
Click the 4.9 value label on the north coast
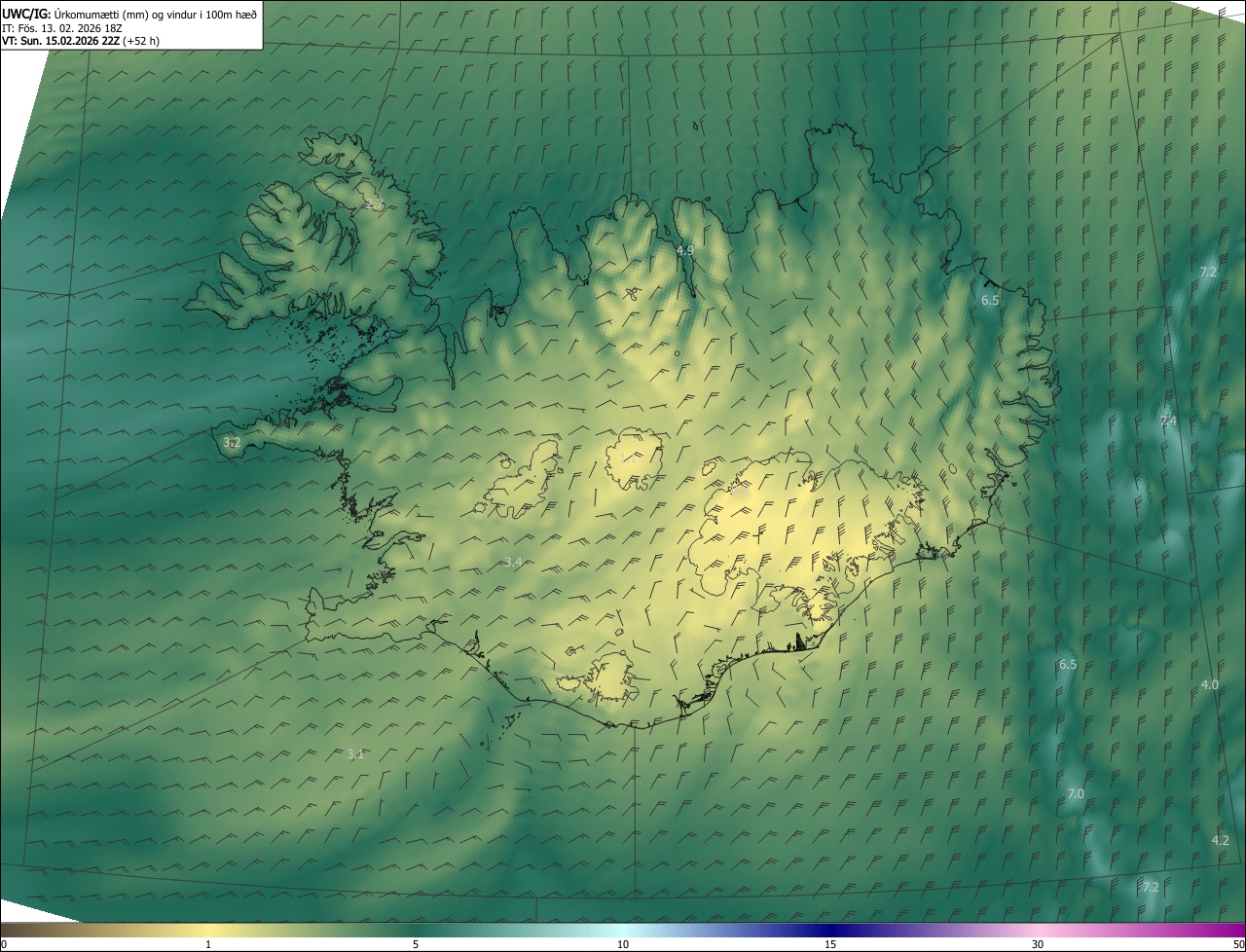click(684, 250)
